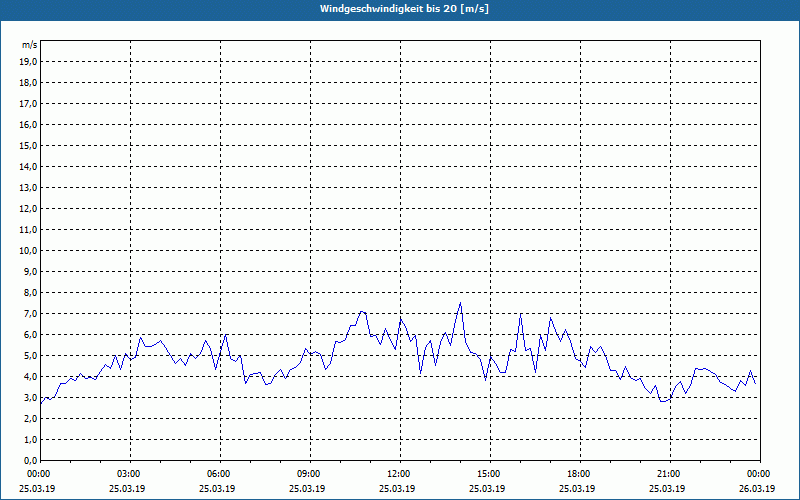800x500 pixels.
Task: Click the 15:00 time label
Action: [x=490, y=474]
